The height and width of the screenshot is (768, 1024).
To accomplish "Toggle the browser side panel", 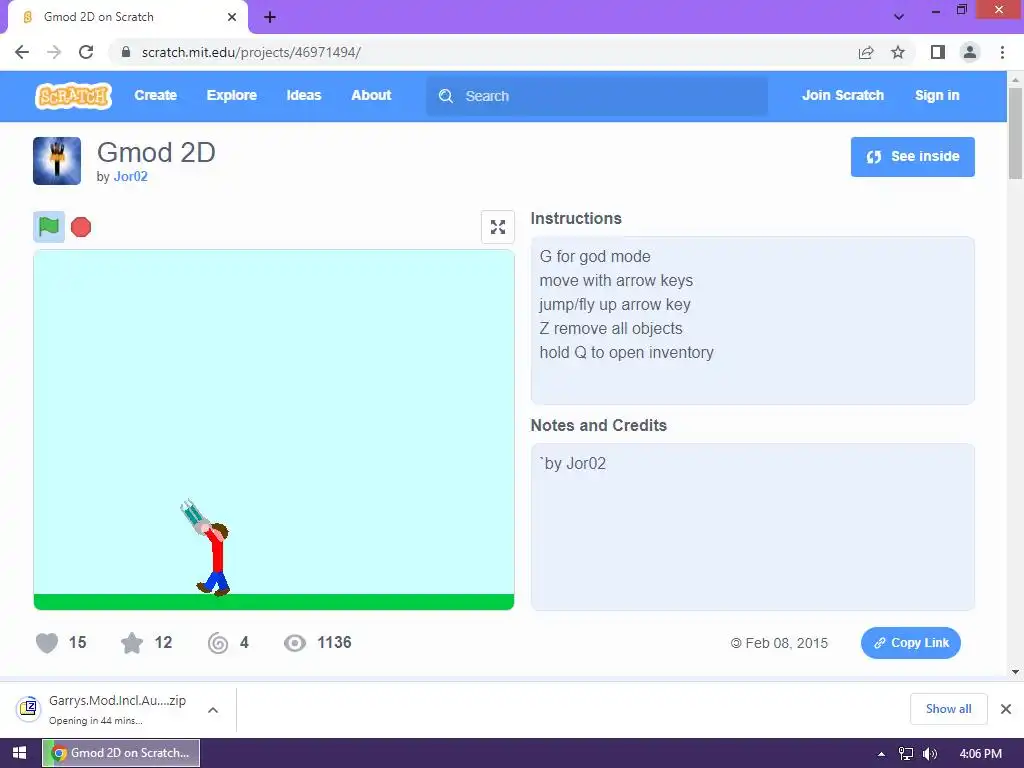I will 938,52.
